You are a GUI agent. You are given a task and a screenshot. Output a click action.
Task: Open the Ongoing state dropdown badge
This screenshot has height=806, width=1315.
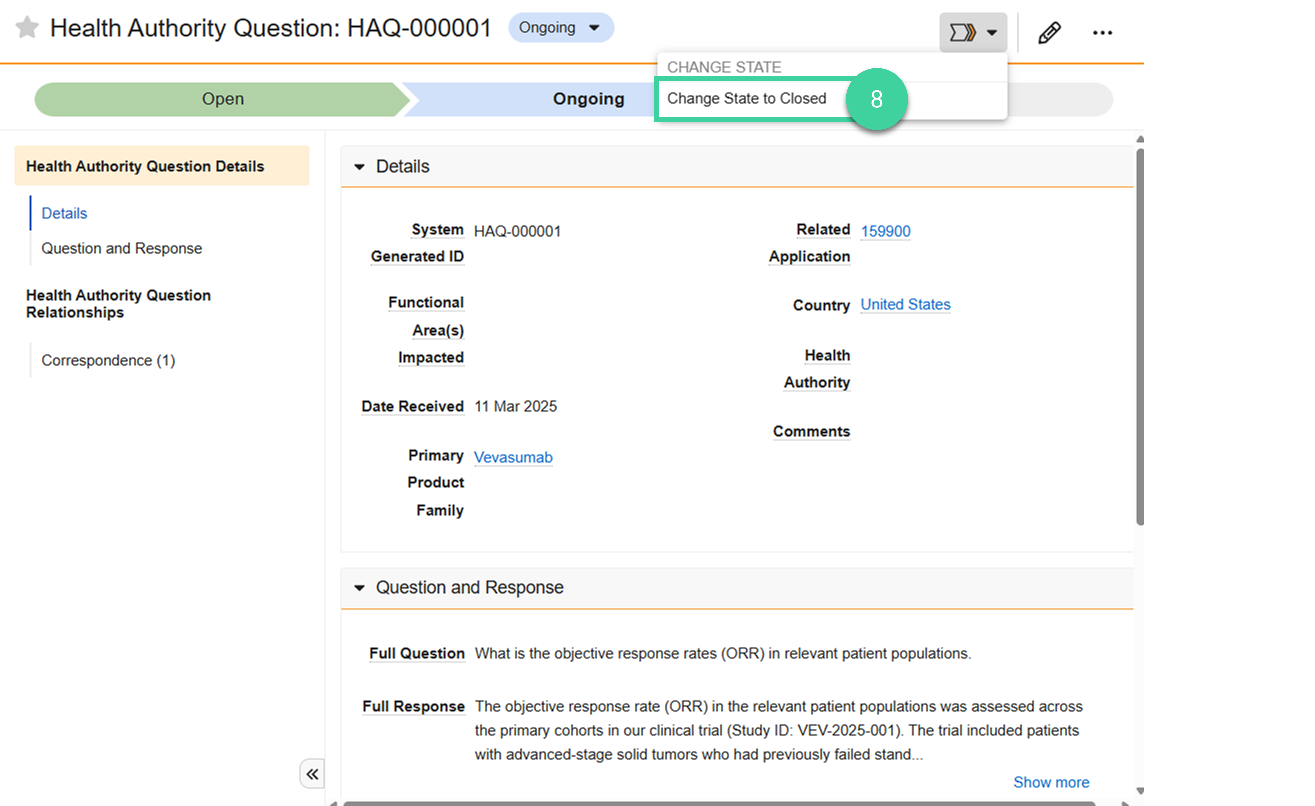coord(561,28)
